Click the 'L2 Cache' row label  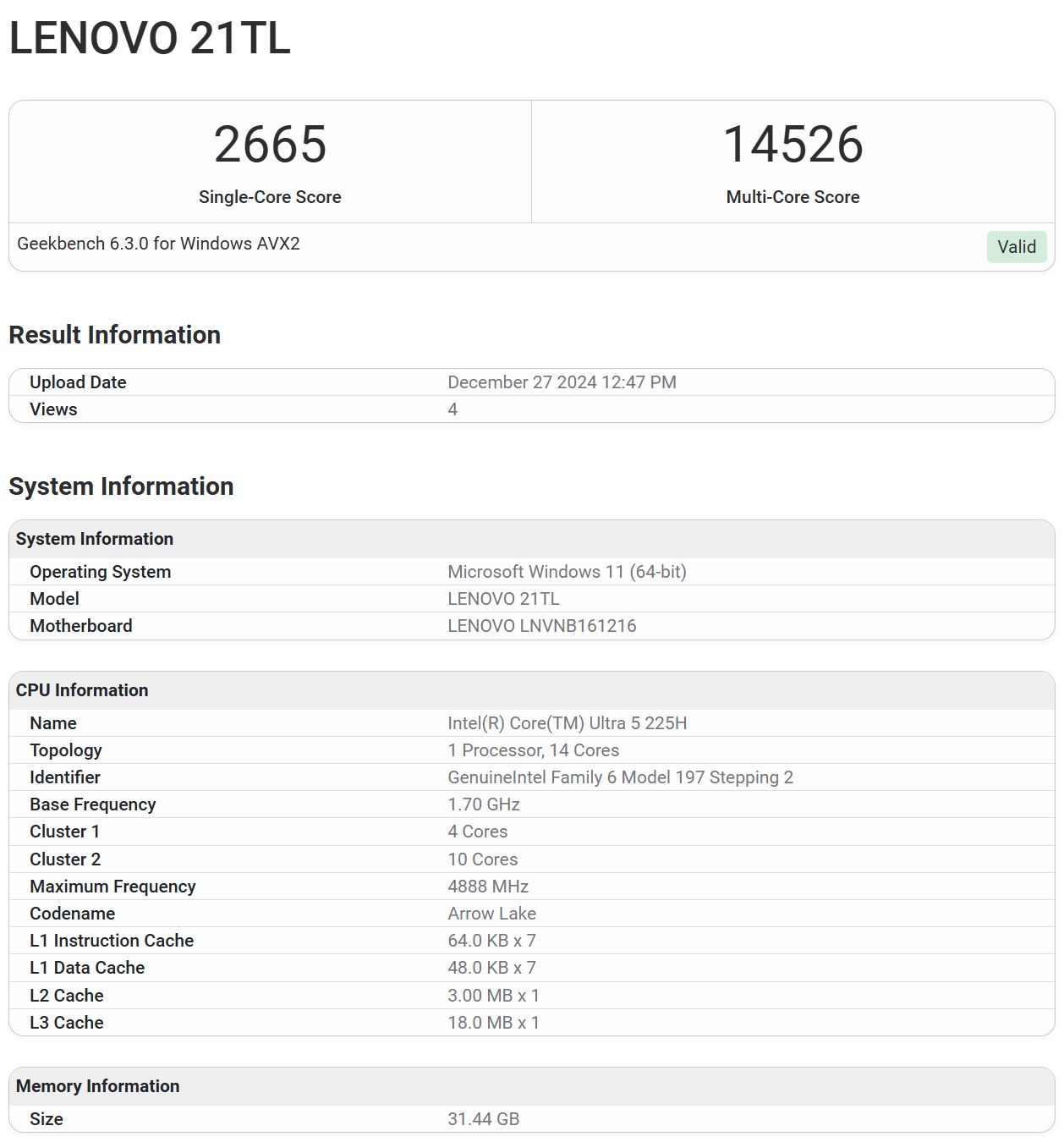67,996
